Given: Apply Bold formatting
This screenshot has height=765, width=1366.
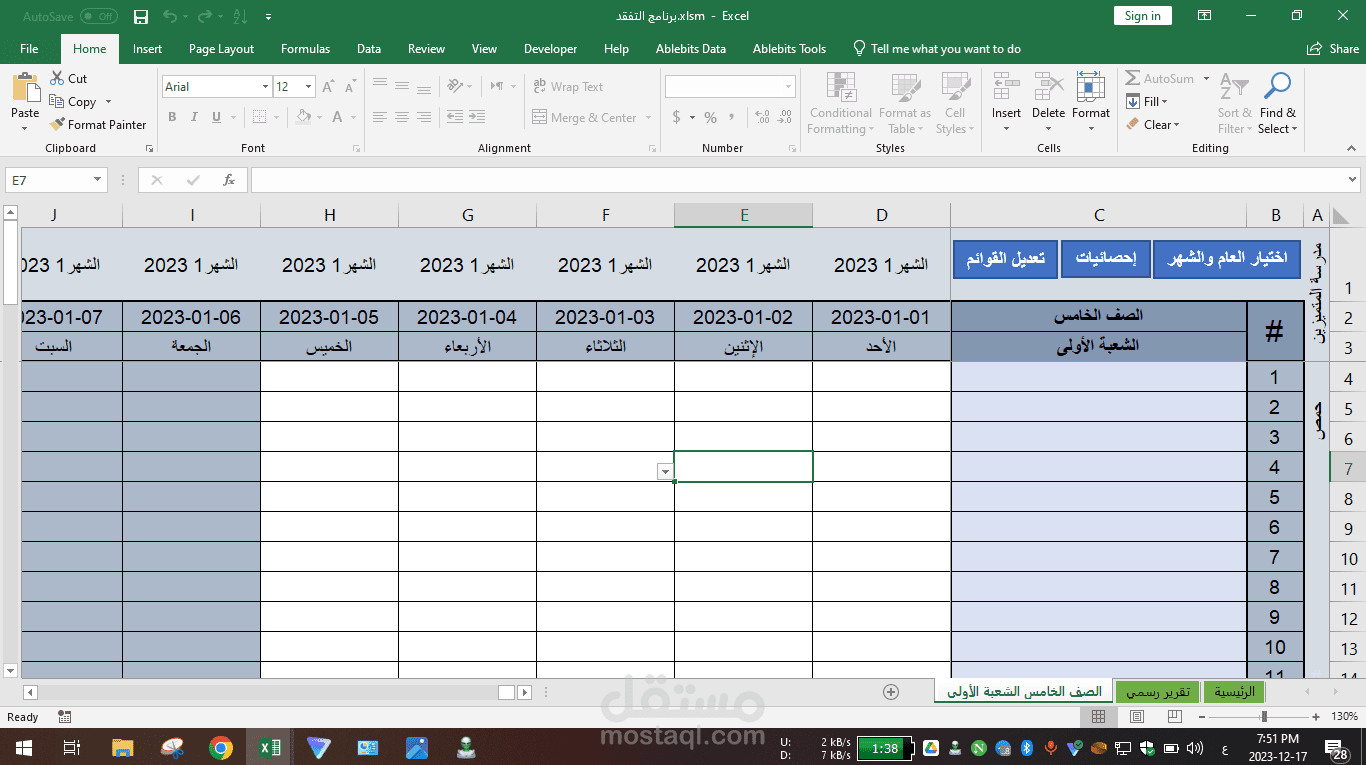Looking at the screenshot, I should [x=172, y=117].
